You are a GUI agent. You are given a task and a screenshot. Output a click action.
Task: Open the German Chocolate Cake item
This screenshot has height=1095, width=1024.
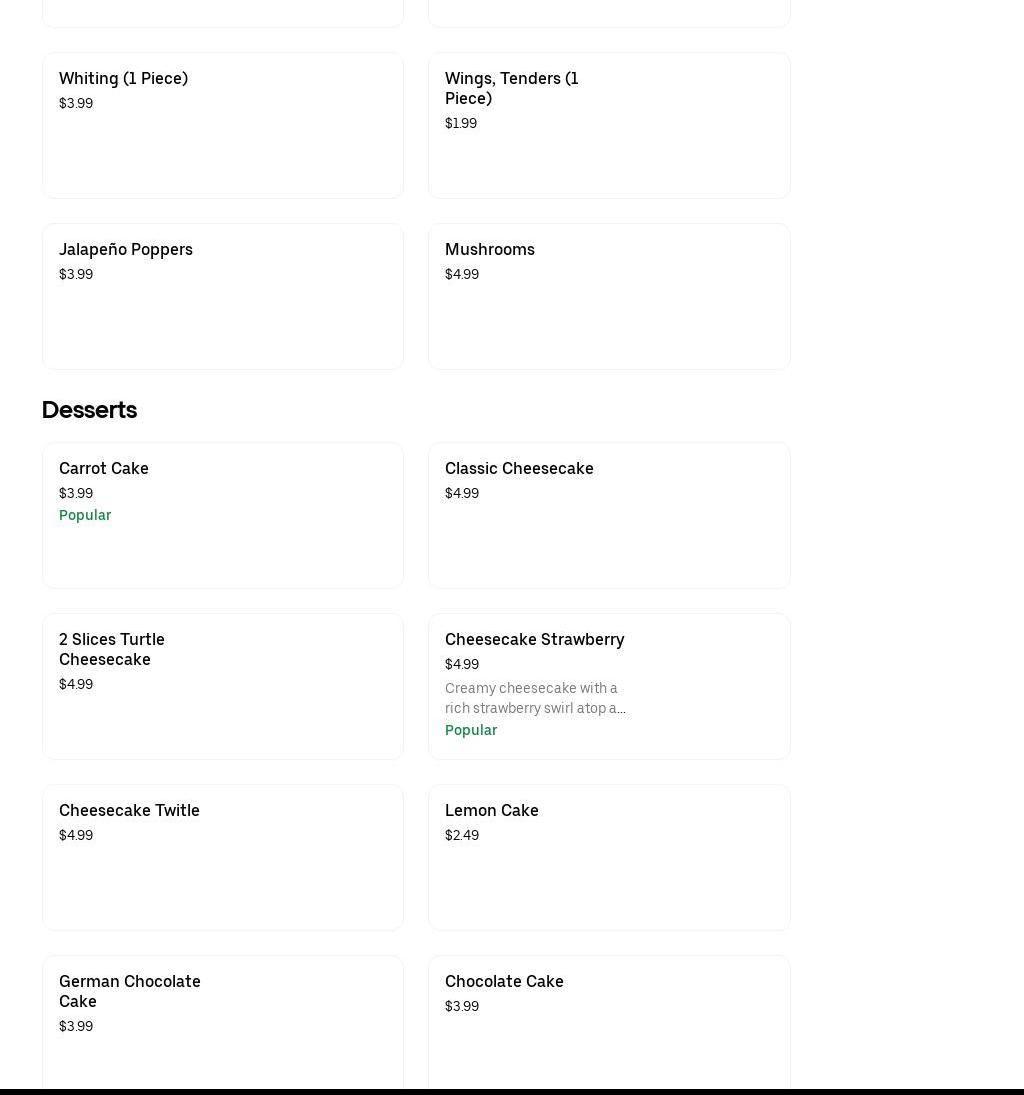click(x=223, y=1022)
